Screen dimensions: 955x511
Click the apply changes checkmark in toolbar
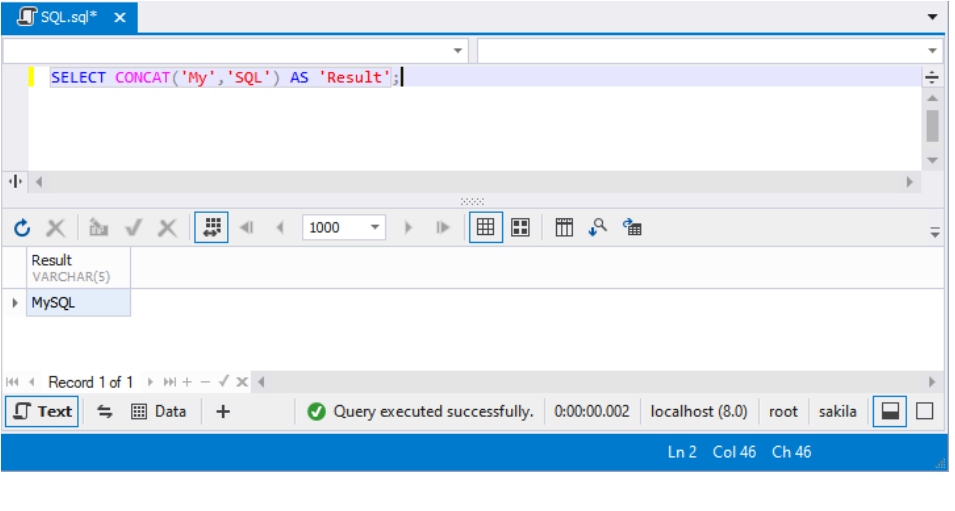pyautogui.click(x=133, y=228)
